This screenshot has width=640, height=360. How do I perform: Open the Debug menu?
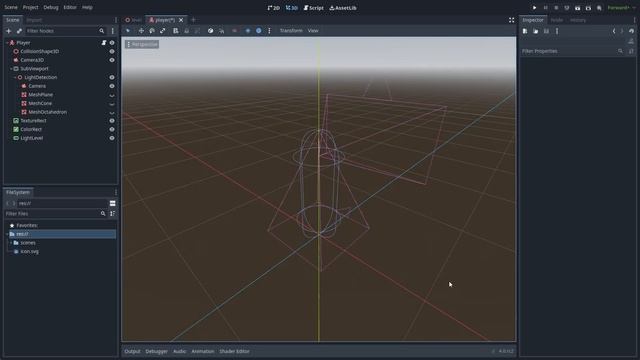51,7
